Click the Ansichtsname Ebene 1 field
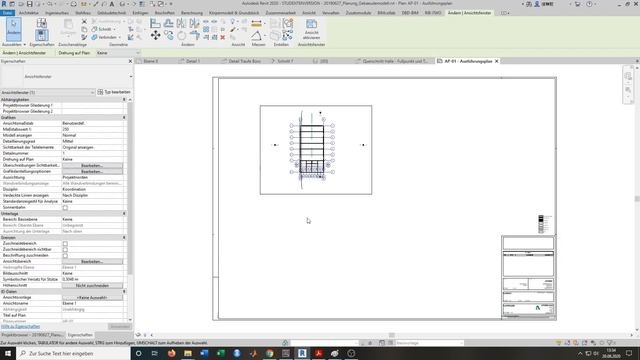Screen dimensions: 640x360 [93, 303]
